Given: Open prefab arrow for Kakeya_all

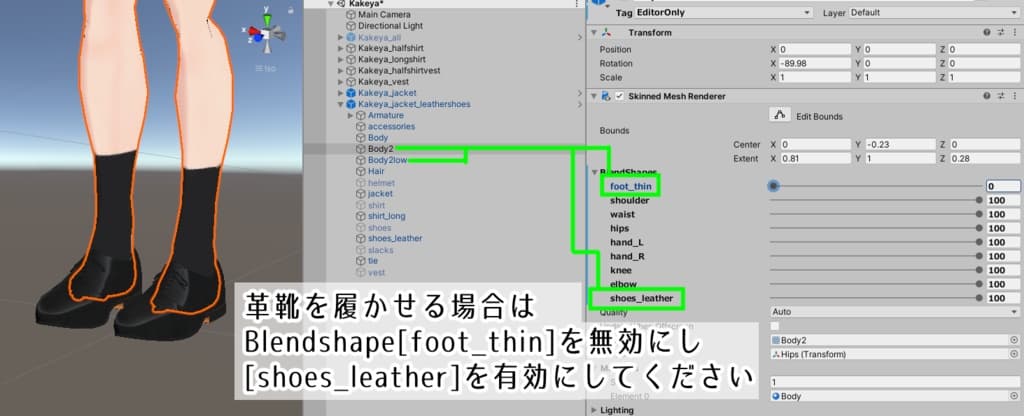Looking at the screenshot, I should (580, 37).
